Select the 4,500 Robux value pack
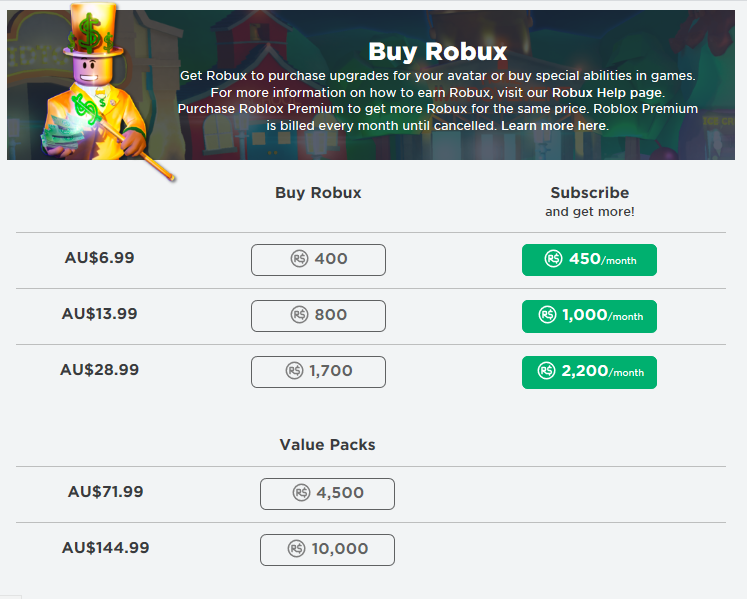 [327, 494]
